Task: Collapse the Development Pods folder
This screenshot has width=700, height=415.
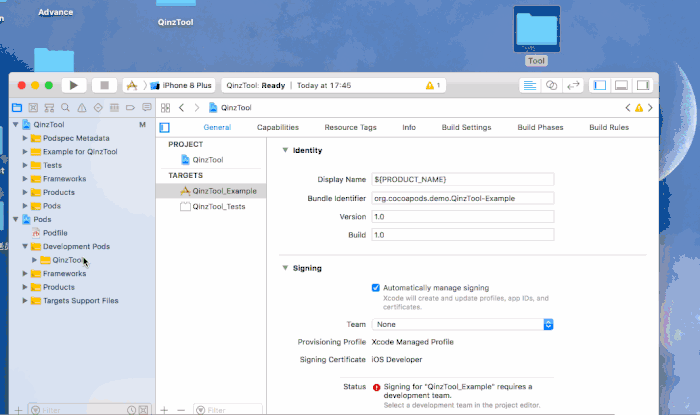Action: pyautogui.click(x=25, y=246)
